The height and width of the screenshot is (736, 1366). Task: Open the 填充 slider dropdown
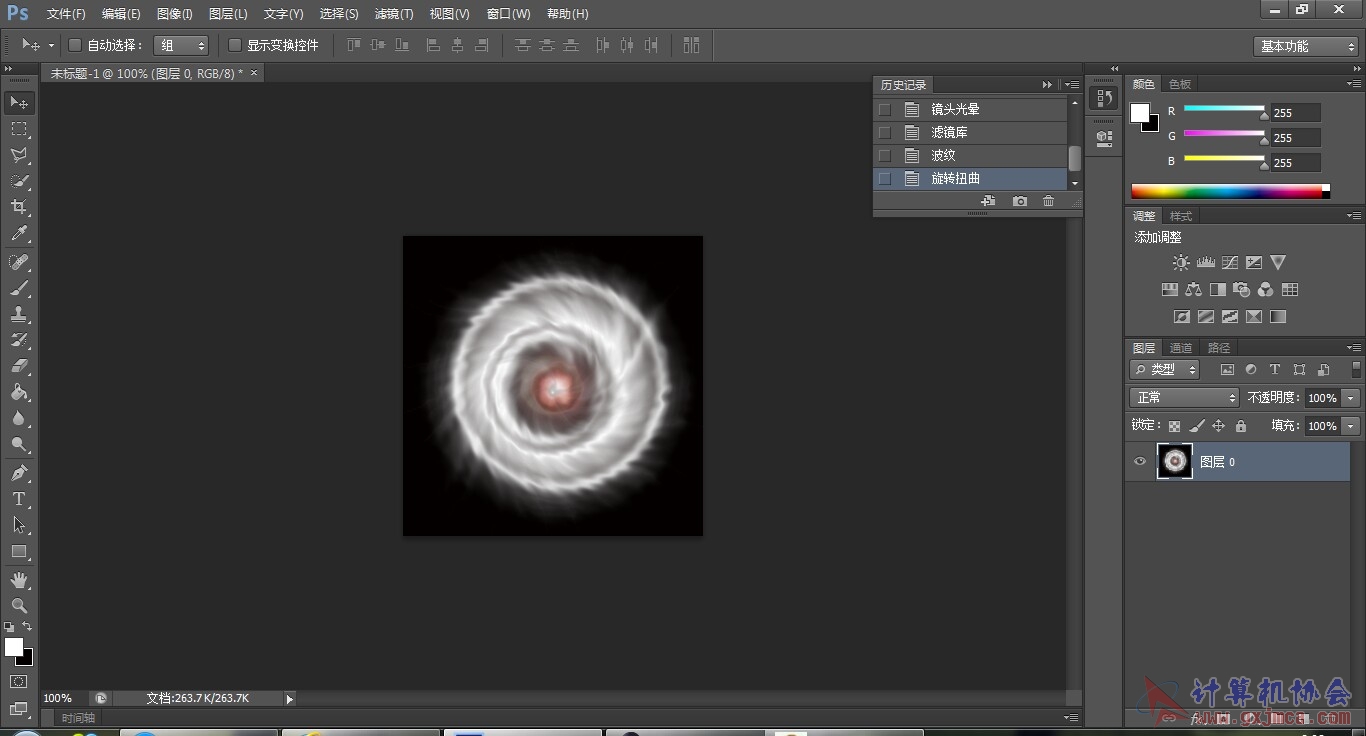(1351, 426)
